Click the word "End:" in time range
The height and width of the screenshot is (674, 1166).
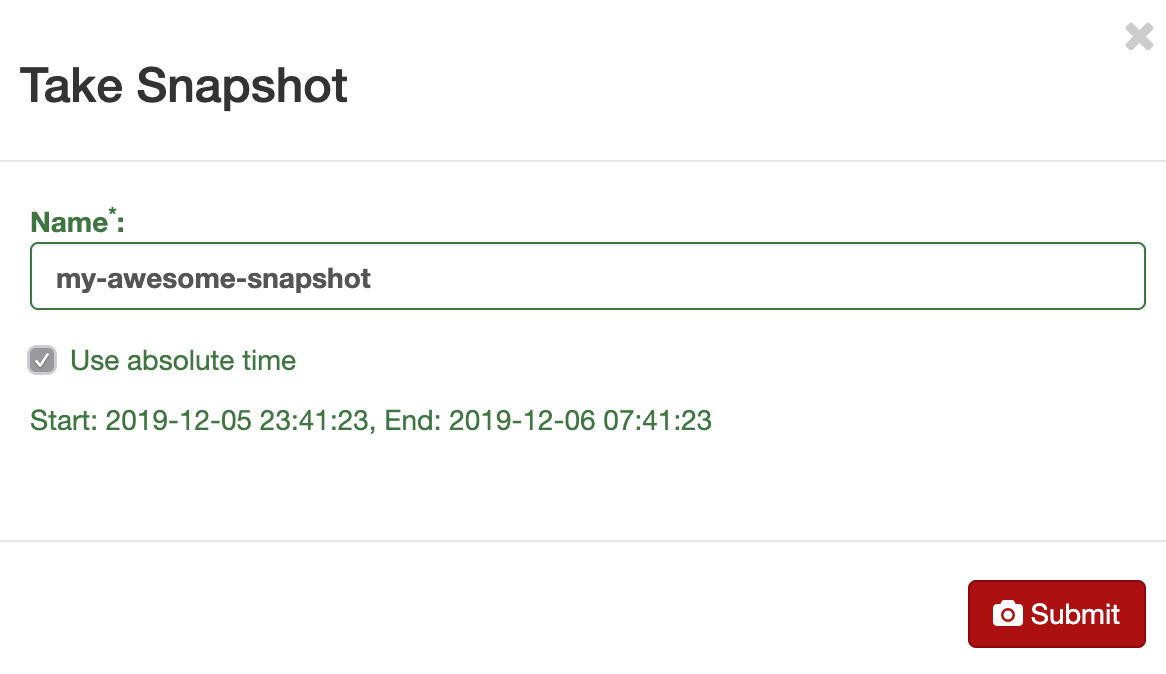(413, 420)
